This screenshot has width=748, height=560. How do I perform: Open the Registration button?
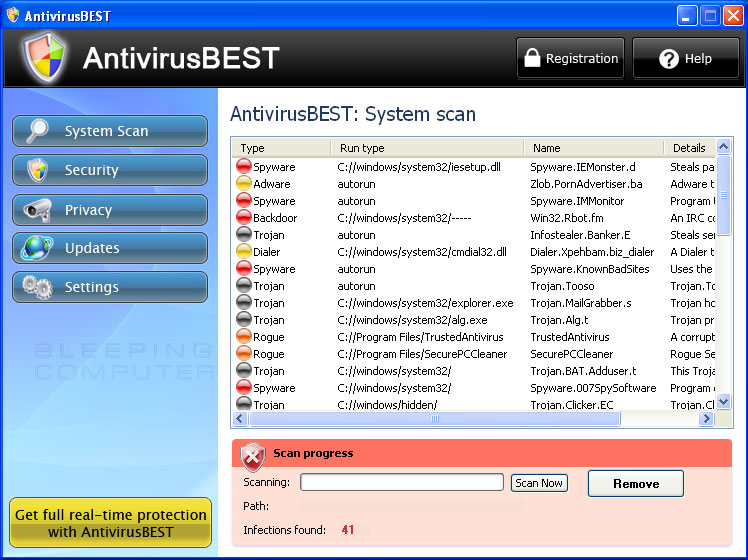pos(570,59)
